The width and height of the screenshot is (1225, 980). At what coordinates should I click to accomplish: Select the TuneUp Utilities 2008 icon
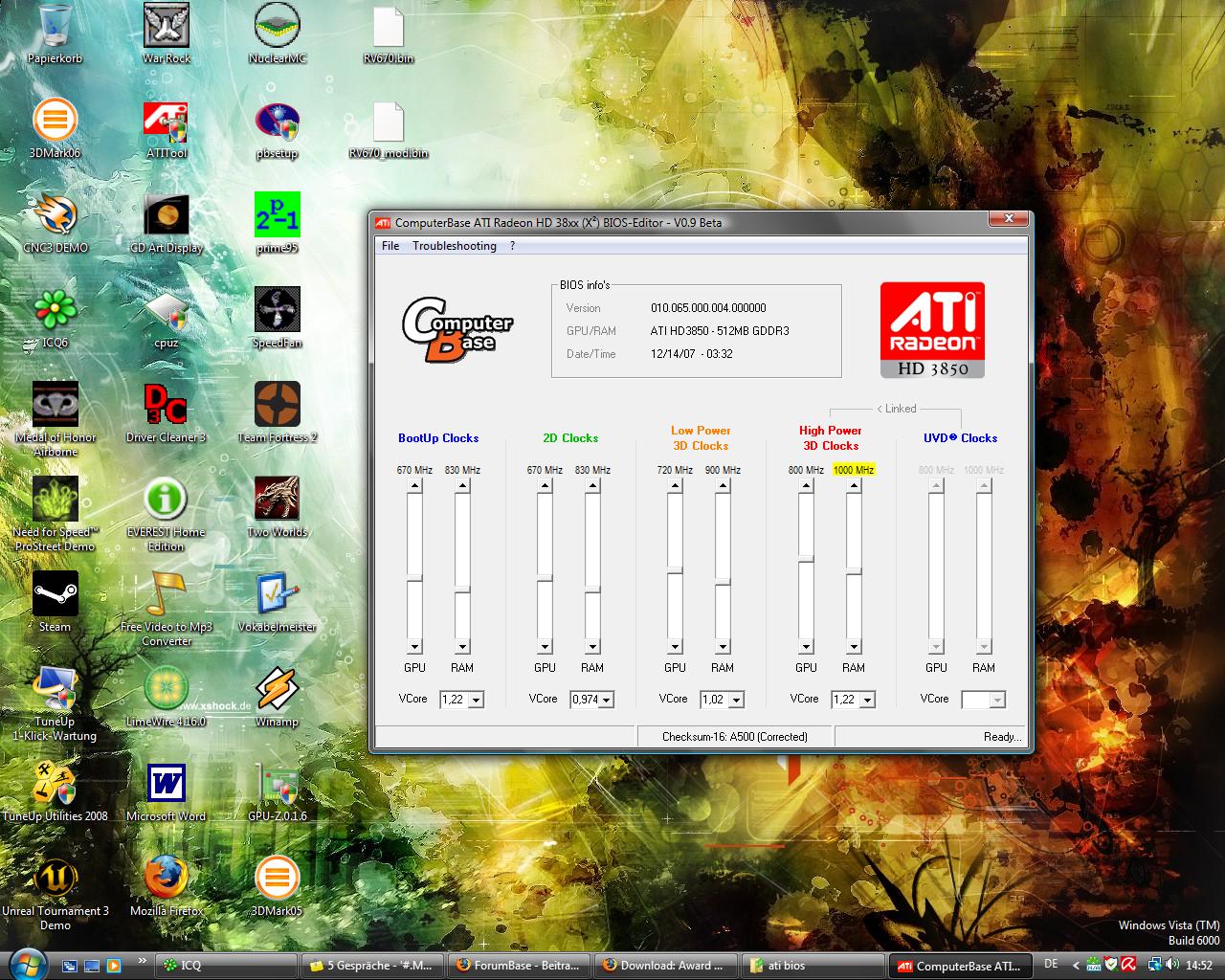click(55, 791)
